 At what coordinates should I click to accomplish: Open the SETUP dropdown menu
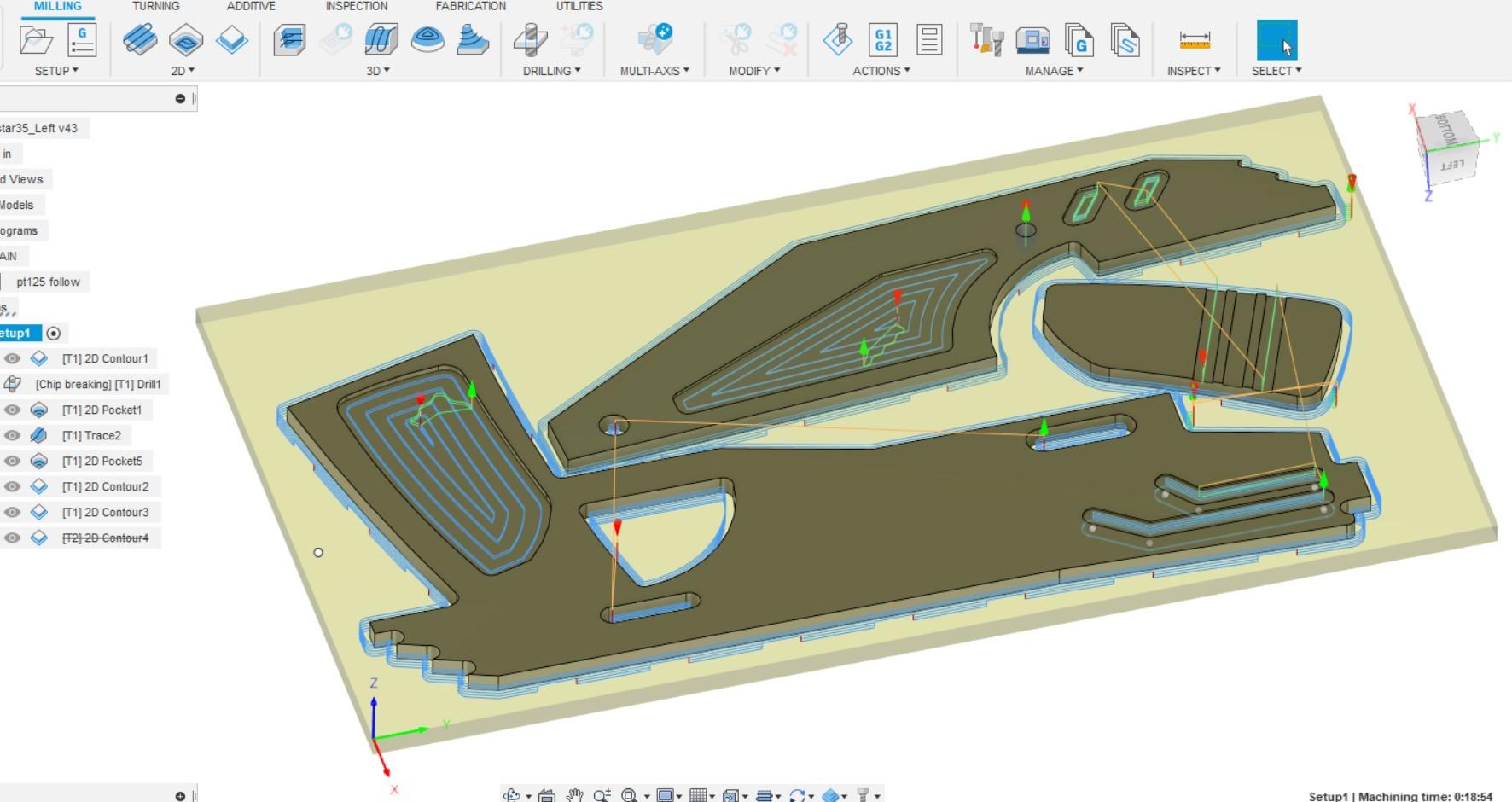tap(56, 71)
